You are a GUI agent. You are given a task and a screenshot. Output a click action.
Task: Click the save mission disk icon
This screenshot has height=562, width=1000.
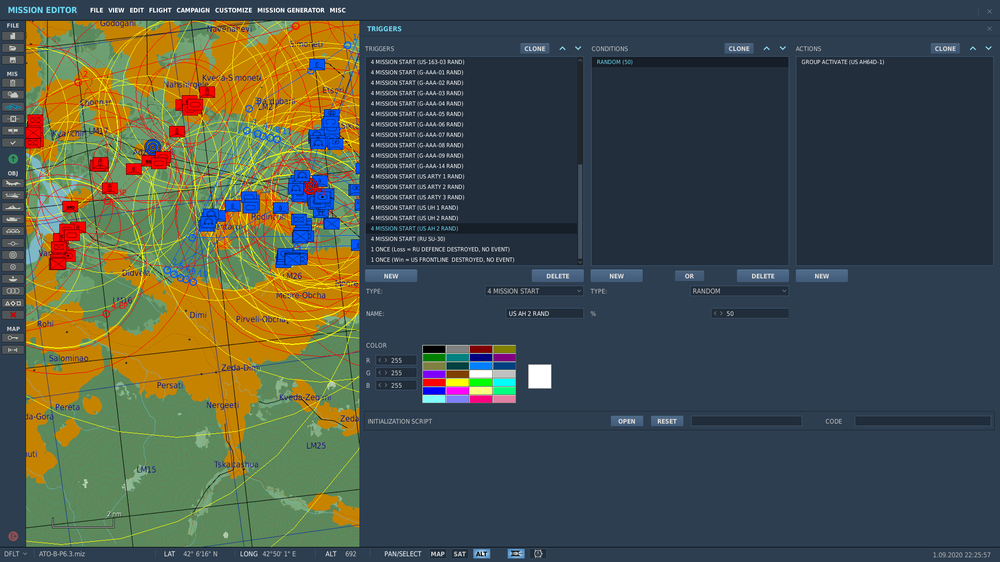(x=13, y=59)
